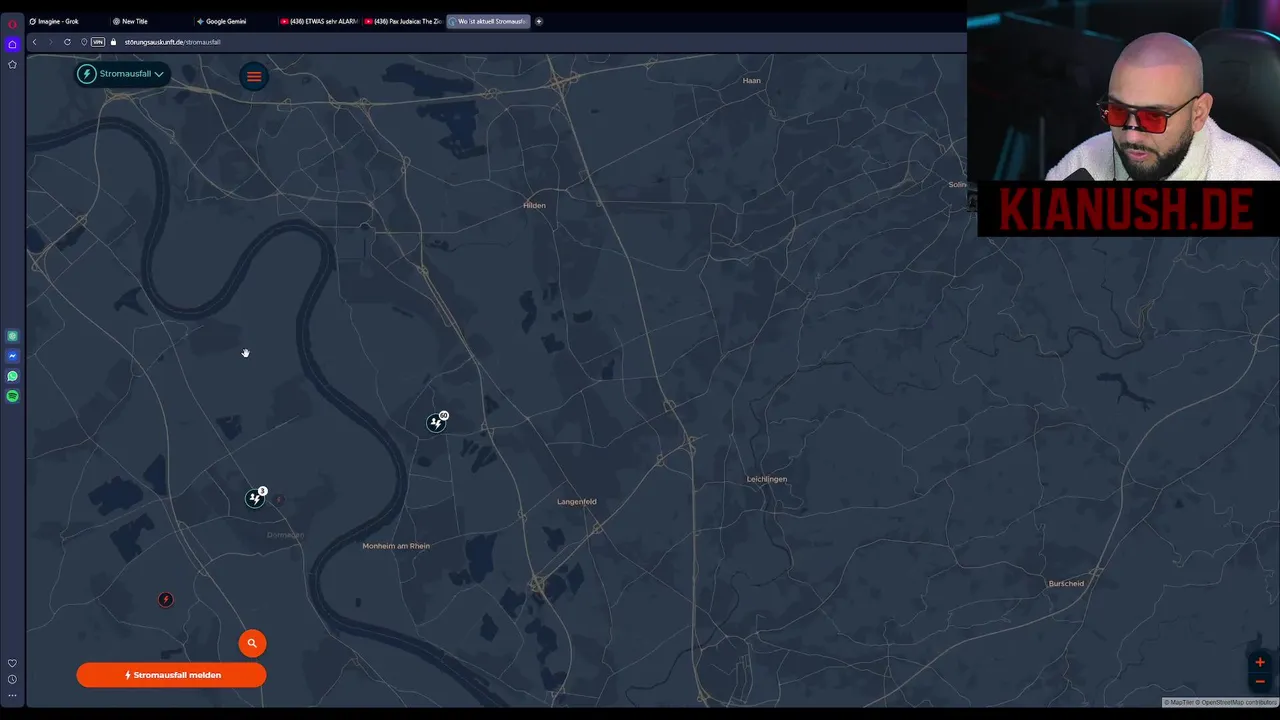Open WhatsApp in the Opera sidebar
Screen dimensions: 1280x720
(12, 376)
